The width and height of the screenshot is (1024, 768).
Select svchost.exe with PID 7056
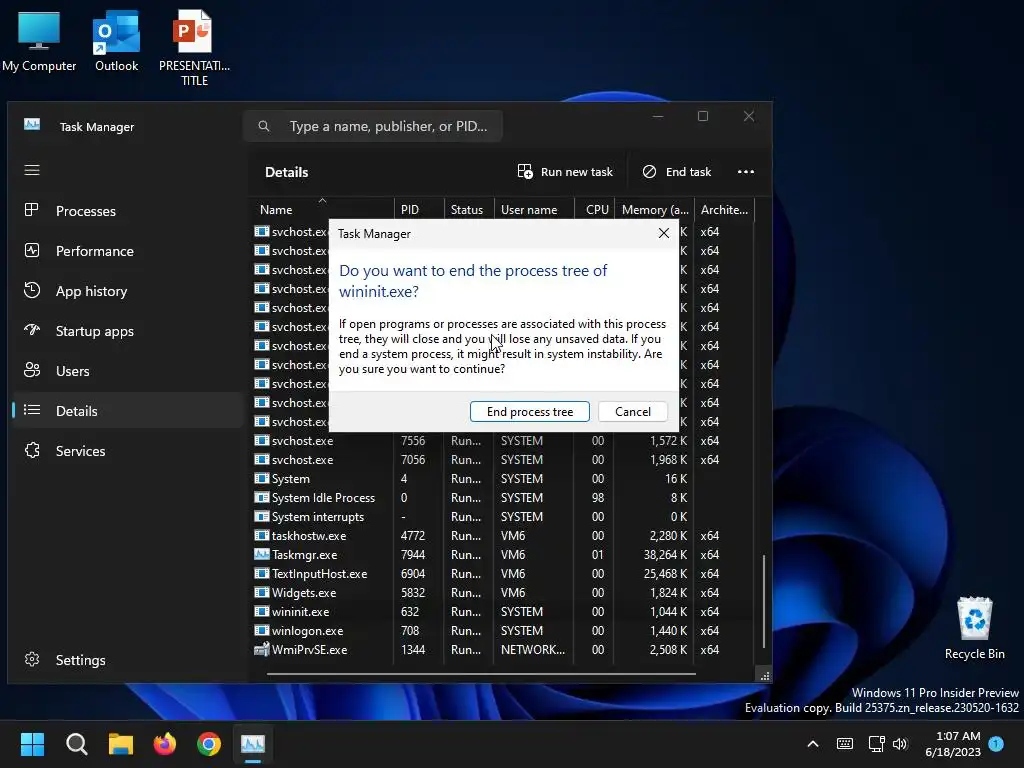[x=503, y=460]
